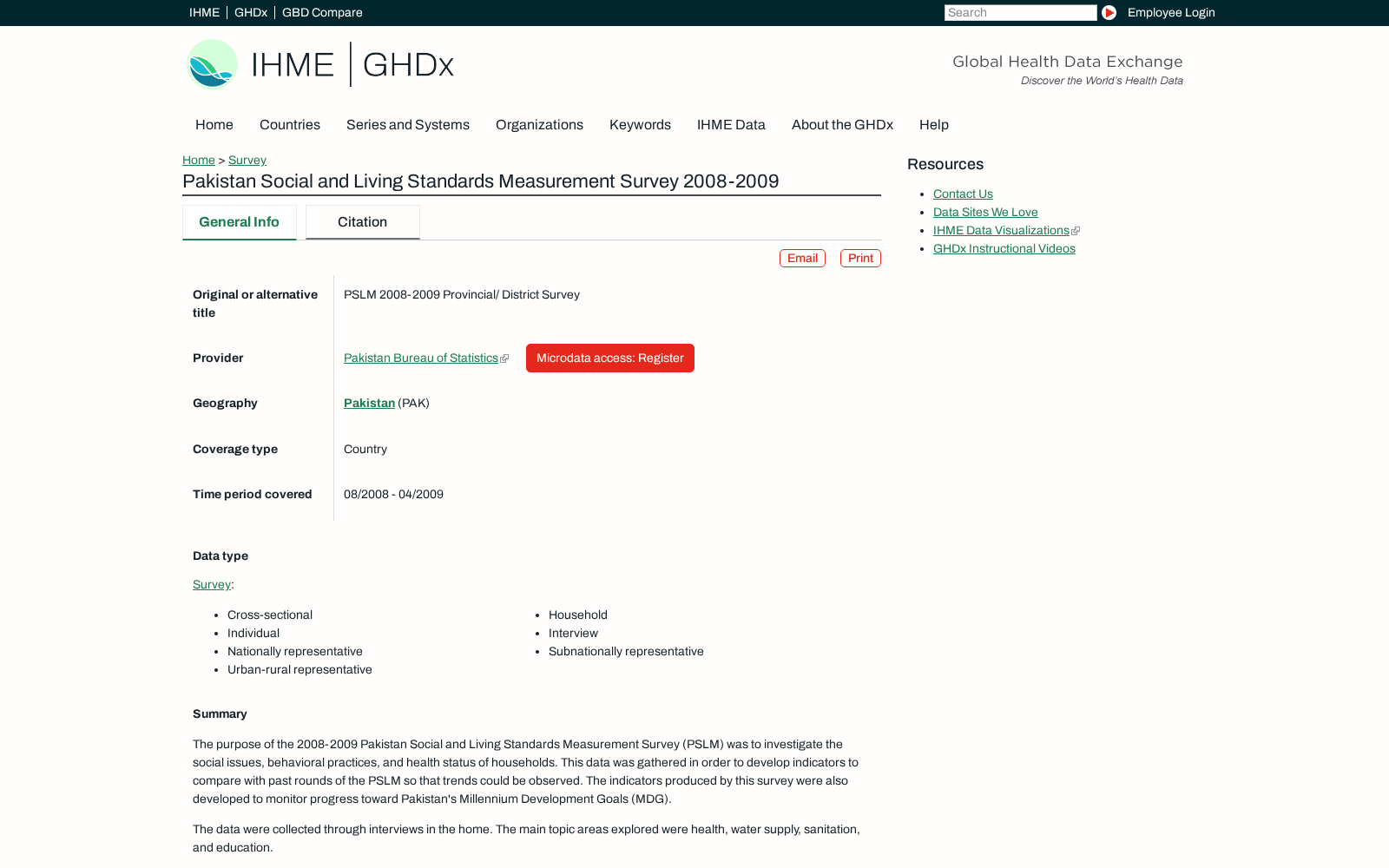Click Home breadcrumb link

(199, 161)
